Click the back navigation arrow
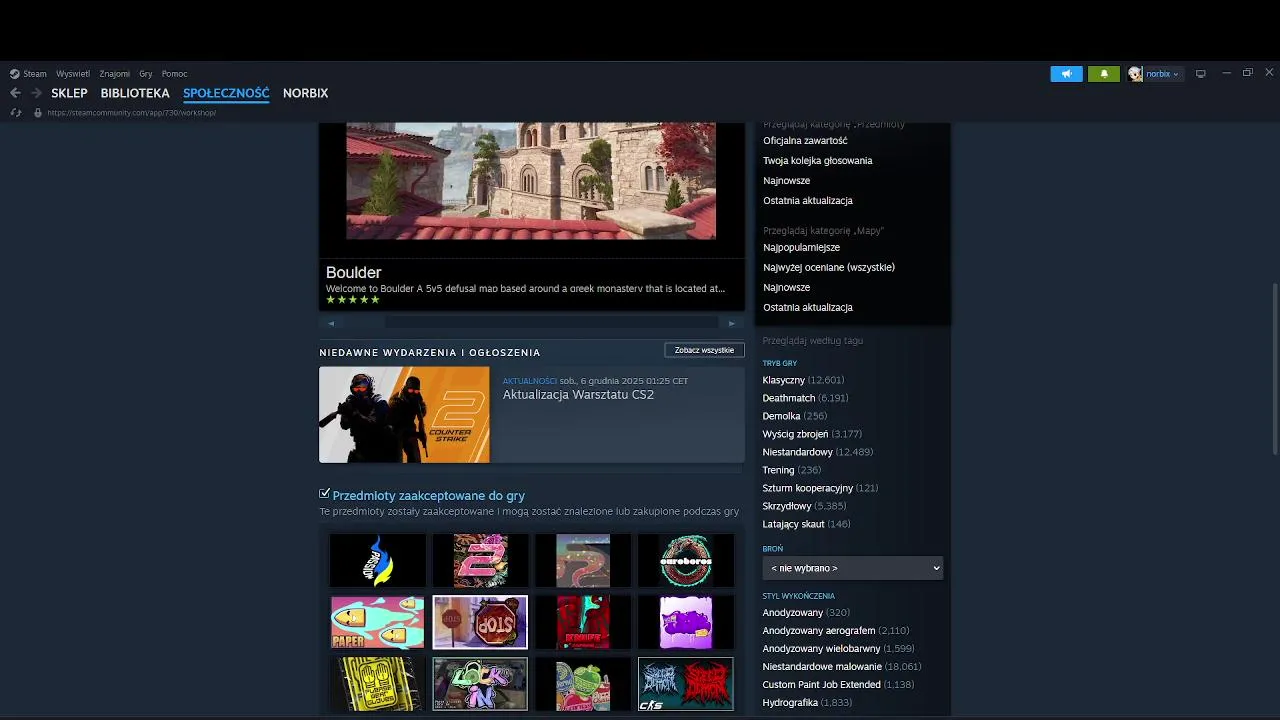 click(x=15, y=93)
